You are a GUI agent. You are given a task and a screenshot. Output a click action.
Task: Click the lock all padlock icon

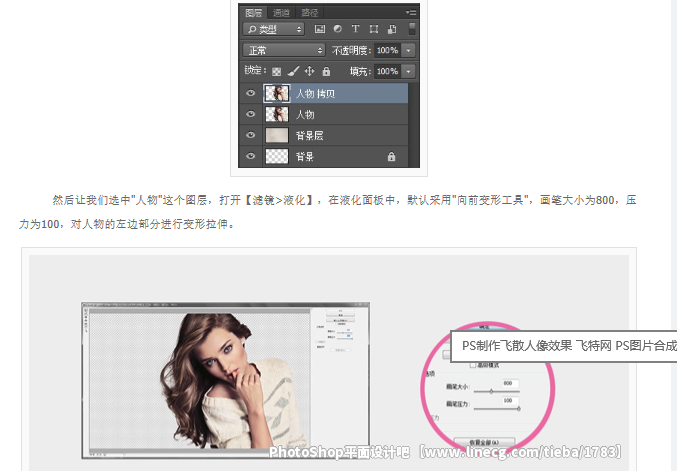pyautogui.click(x=325, y=72)
